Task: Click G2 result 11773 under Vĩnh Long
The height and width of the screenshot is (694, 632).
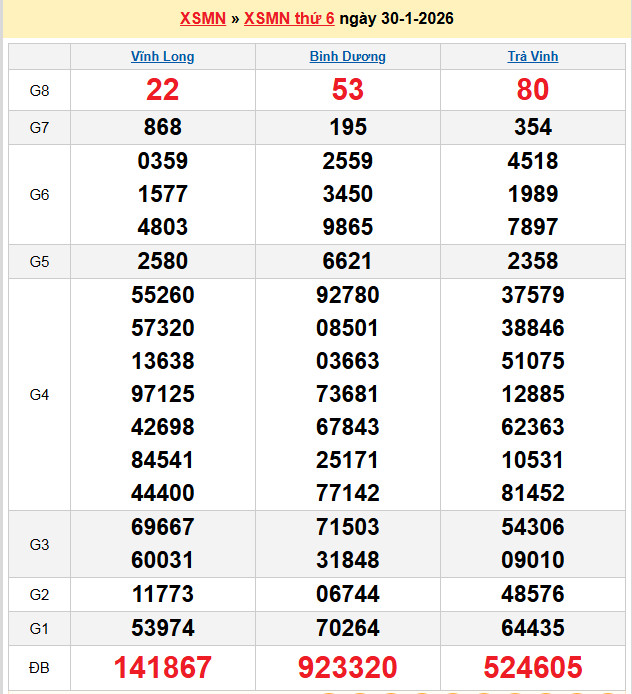Action: (163, 595)
